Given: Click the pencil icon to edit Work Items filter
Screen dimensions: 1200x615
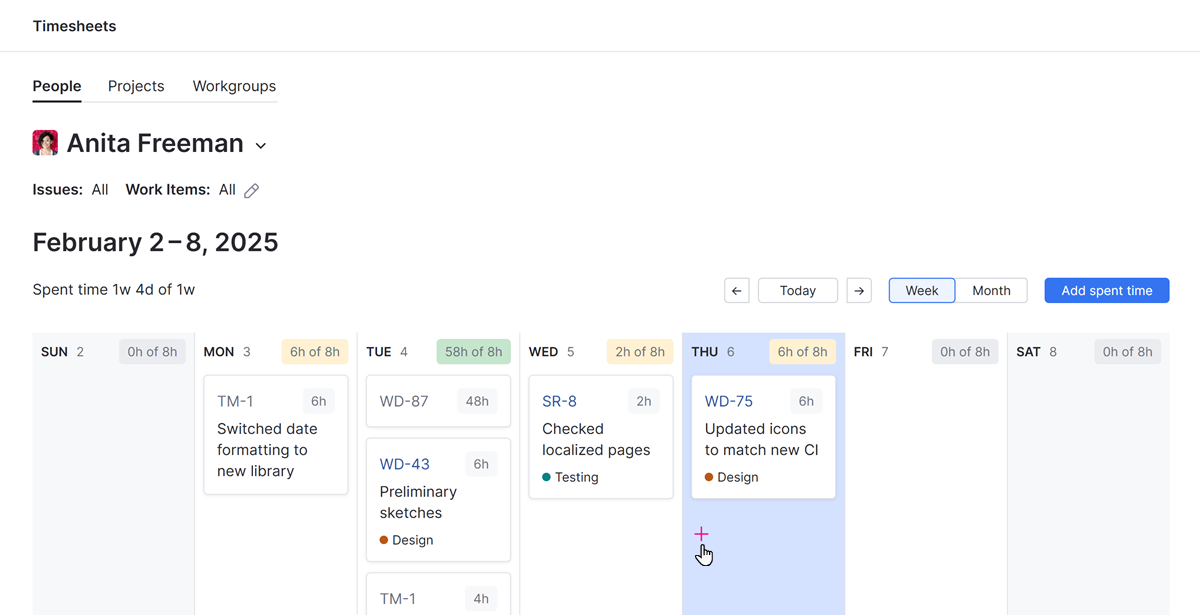Looking at the screenshot, I should pos(250,189).
